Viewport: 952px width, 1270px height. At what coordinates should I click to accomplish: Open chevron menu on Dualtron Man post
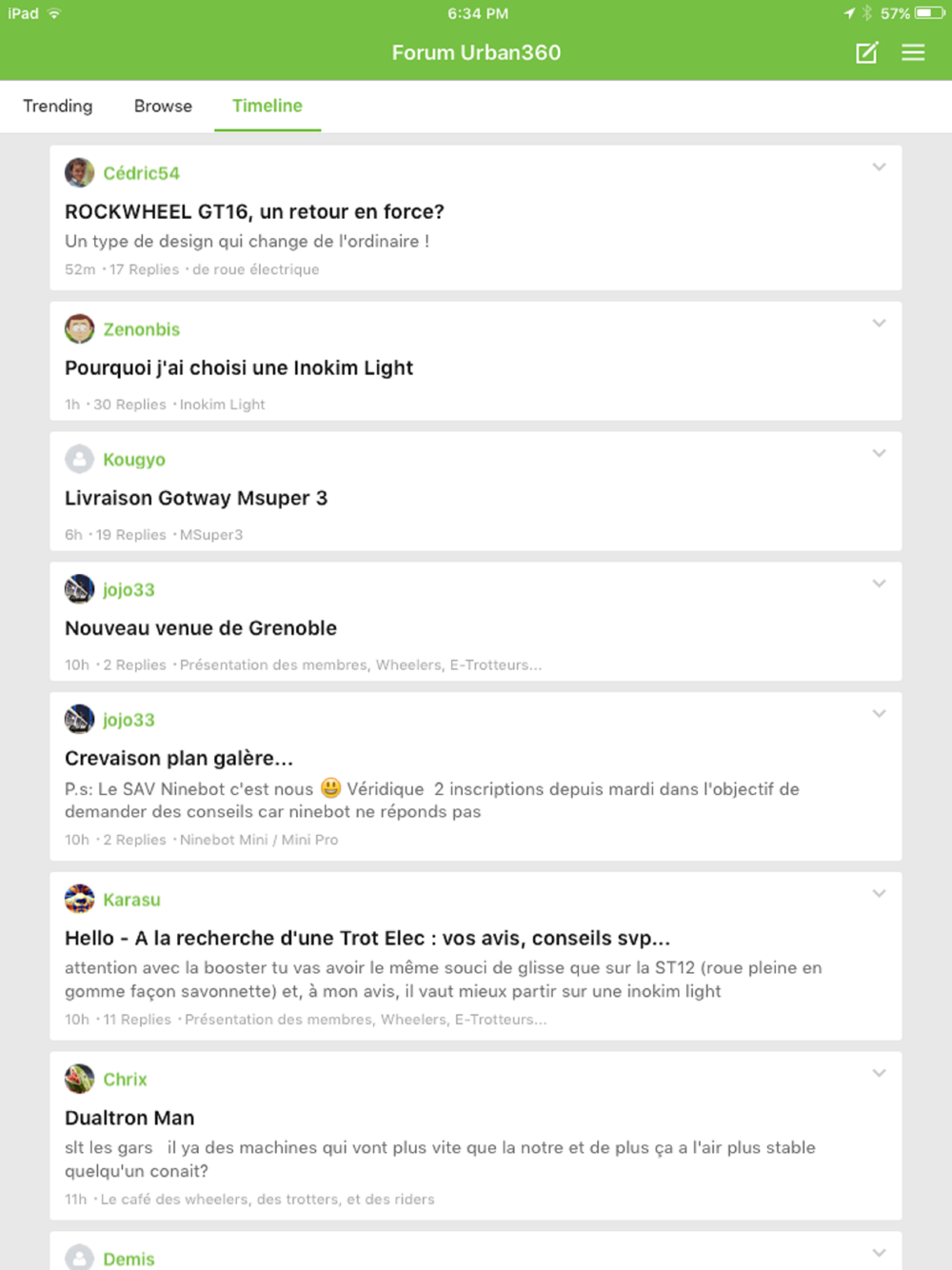tap(879, 1074)
